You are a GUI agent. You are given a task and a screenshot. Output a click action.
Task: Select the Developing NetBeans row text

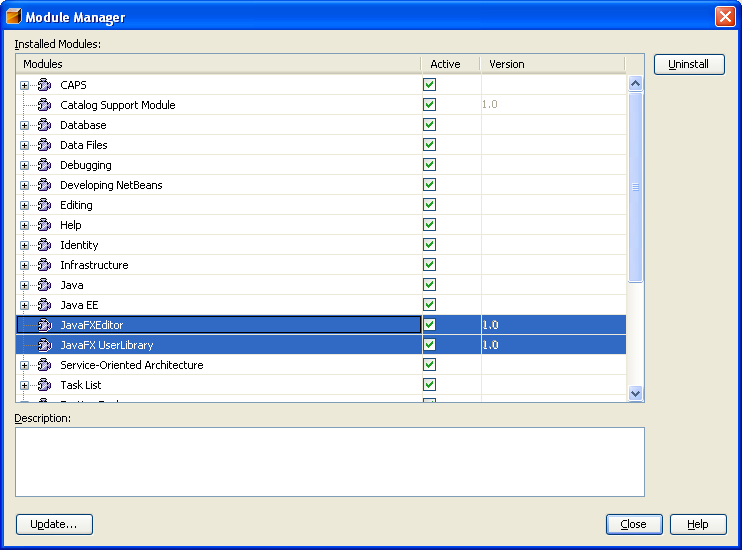[111, 185]
